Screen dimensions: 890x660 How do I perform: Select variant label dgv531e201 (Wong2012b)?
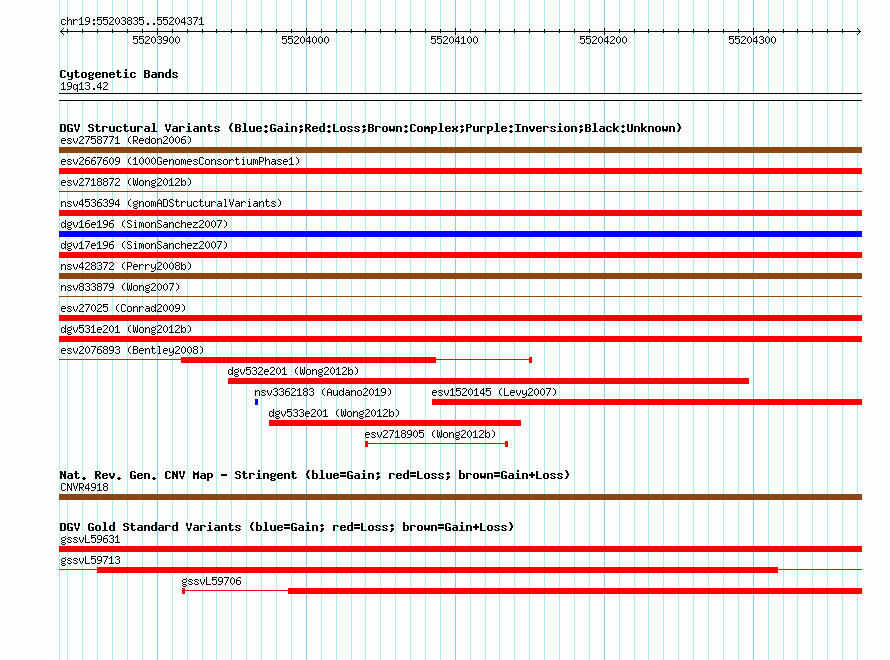click(126, 329)
